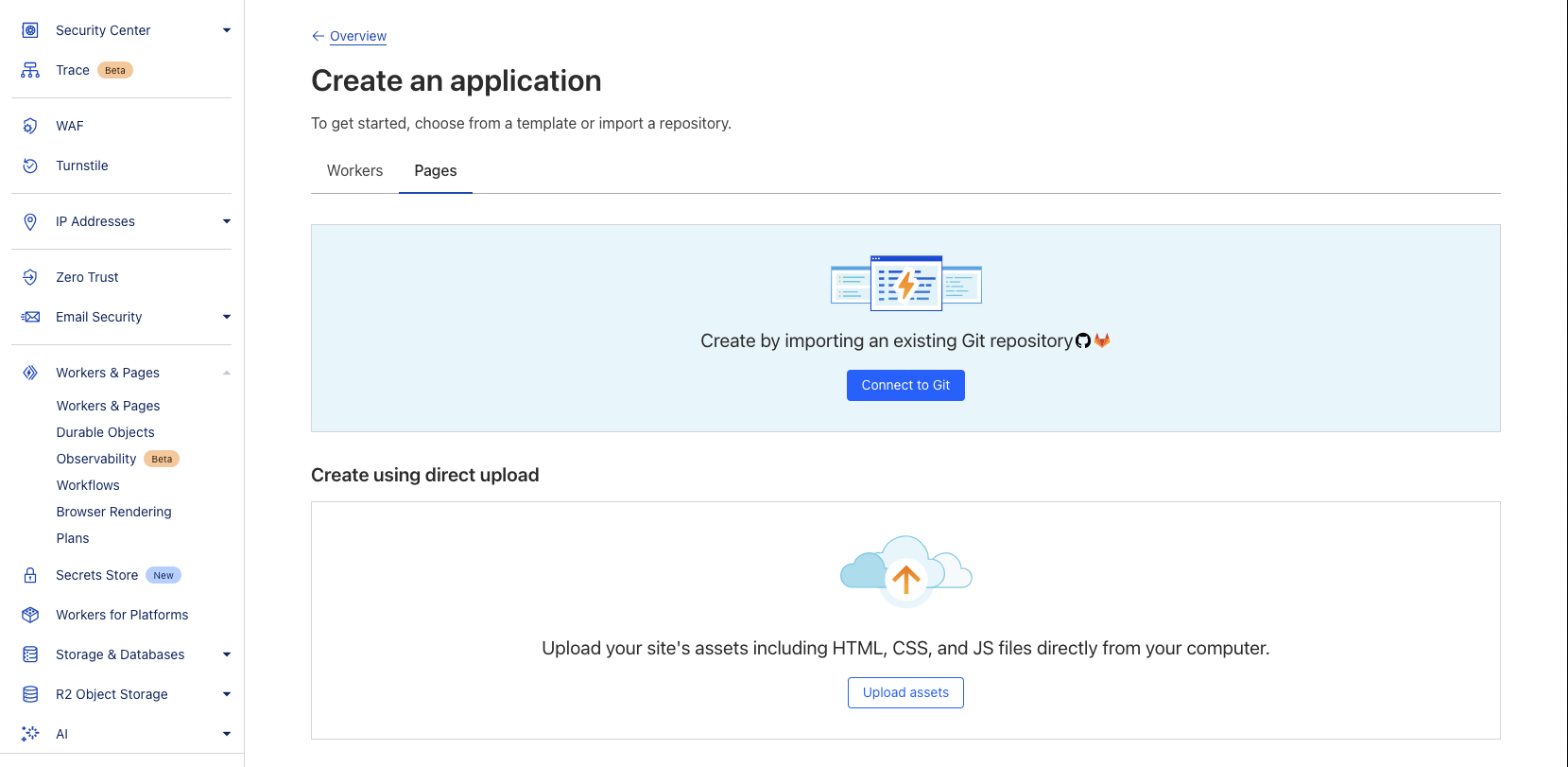Click the Git import lightning illustration
This screenshot has height=767, width=1568.
pos(905,283)
